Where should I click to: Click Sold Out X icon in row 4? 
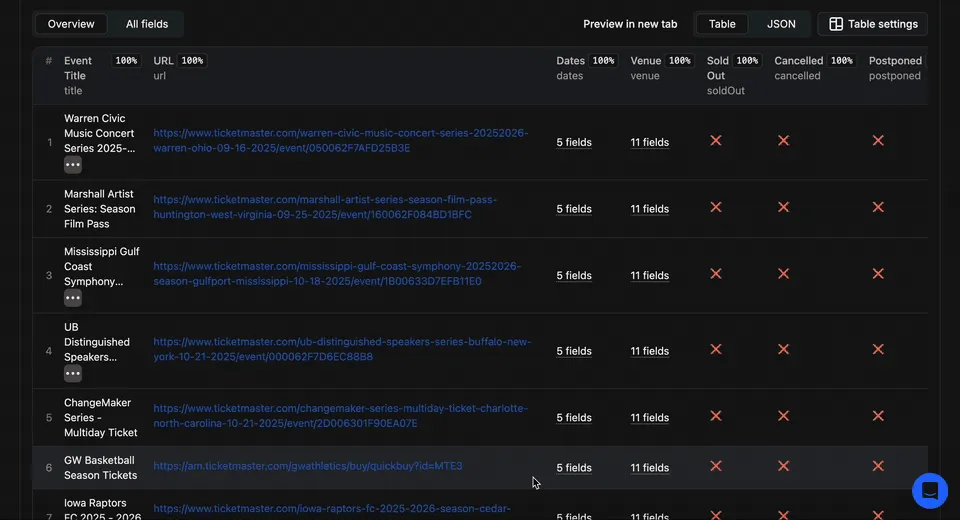[716, 350]
